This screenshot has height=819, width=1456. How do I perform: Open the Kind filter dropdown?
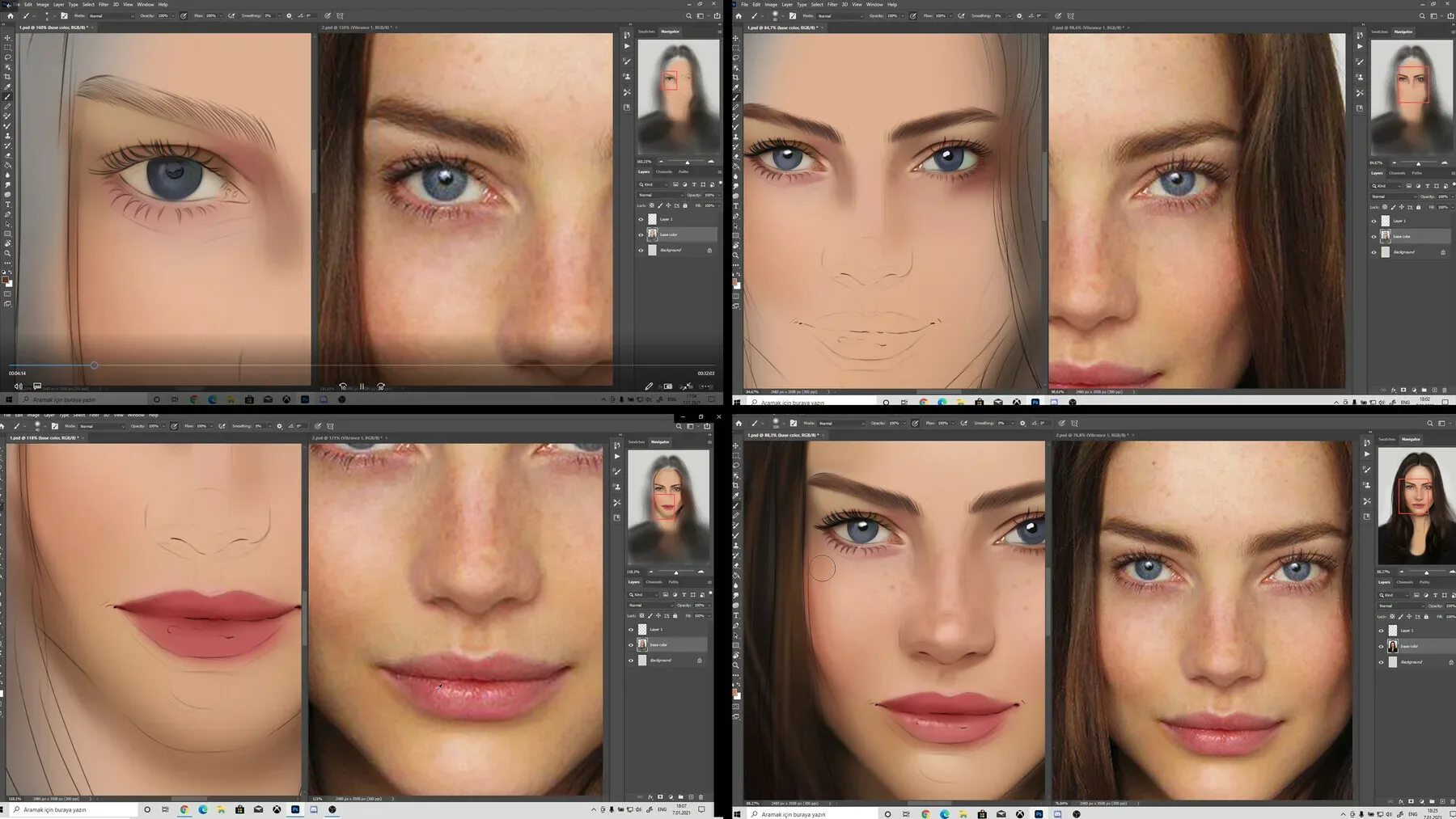pos(654,184)
